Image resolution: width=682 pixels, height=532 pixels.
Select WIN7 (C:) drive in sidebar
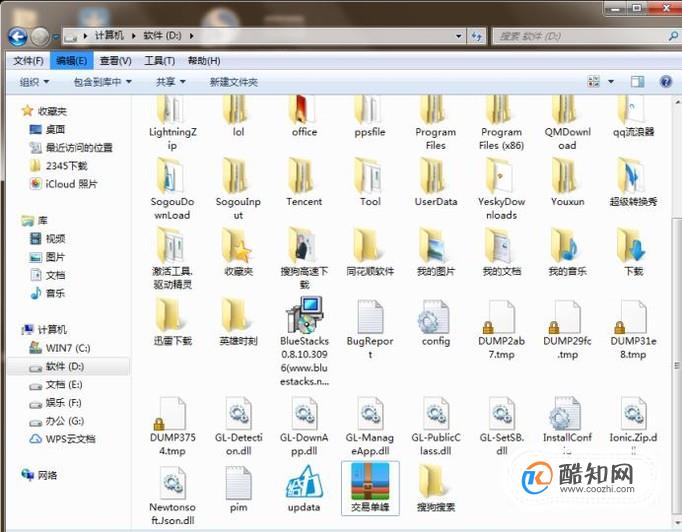60,348
